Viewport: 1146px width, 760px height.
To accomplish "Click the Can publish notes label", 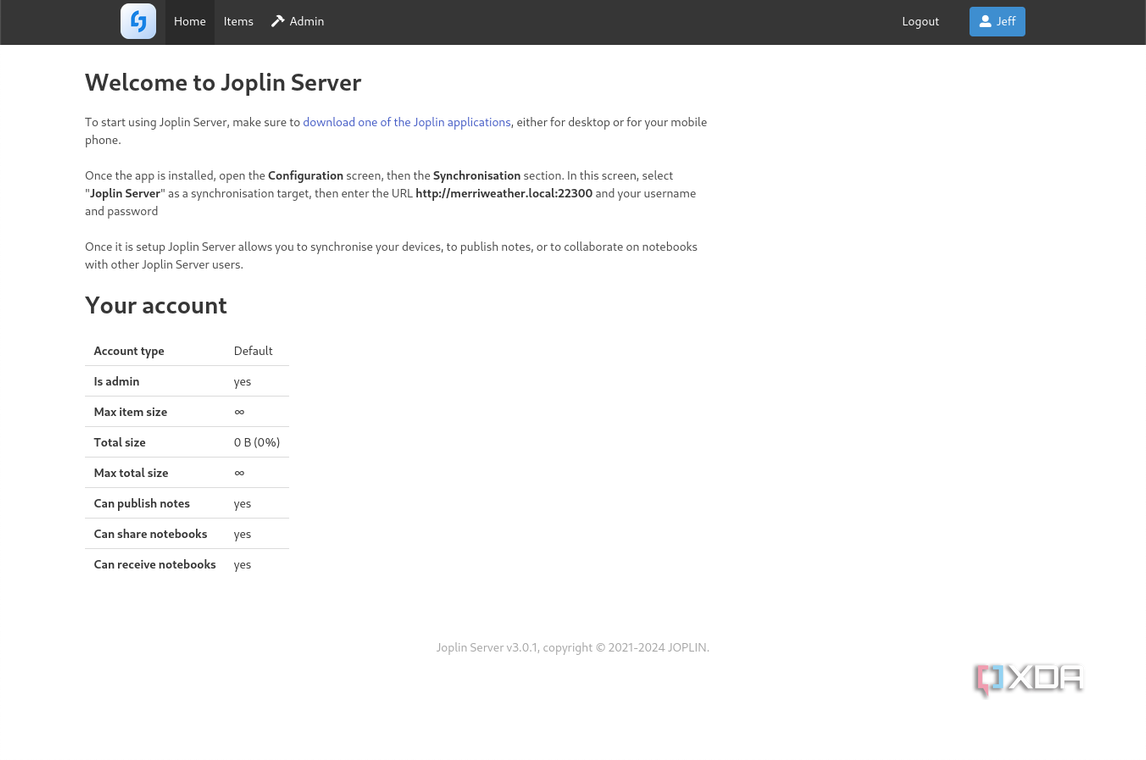I will 141,504.
